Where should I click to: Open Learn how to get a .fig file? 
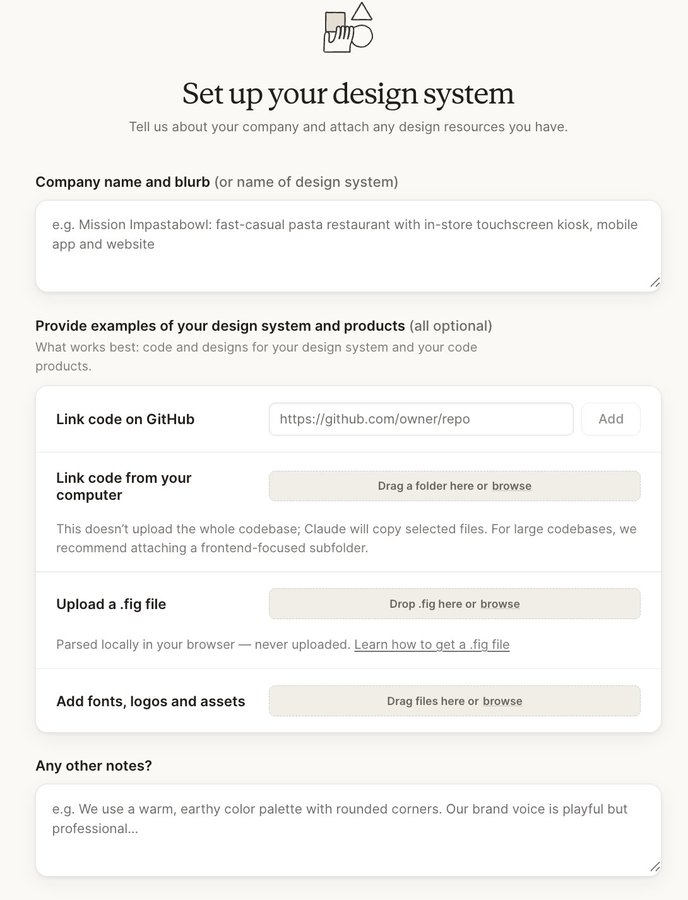point(432,645)
